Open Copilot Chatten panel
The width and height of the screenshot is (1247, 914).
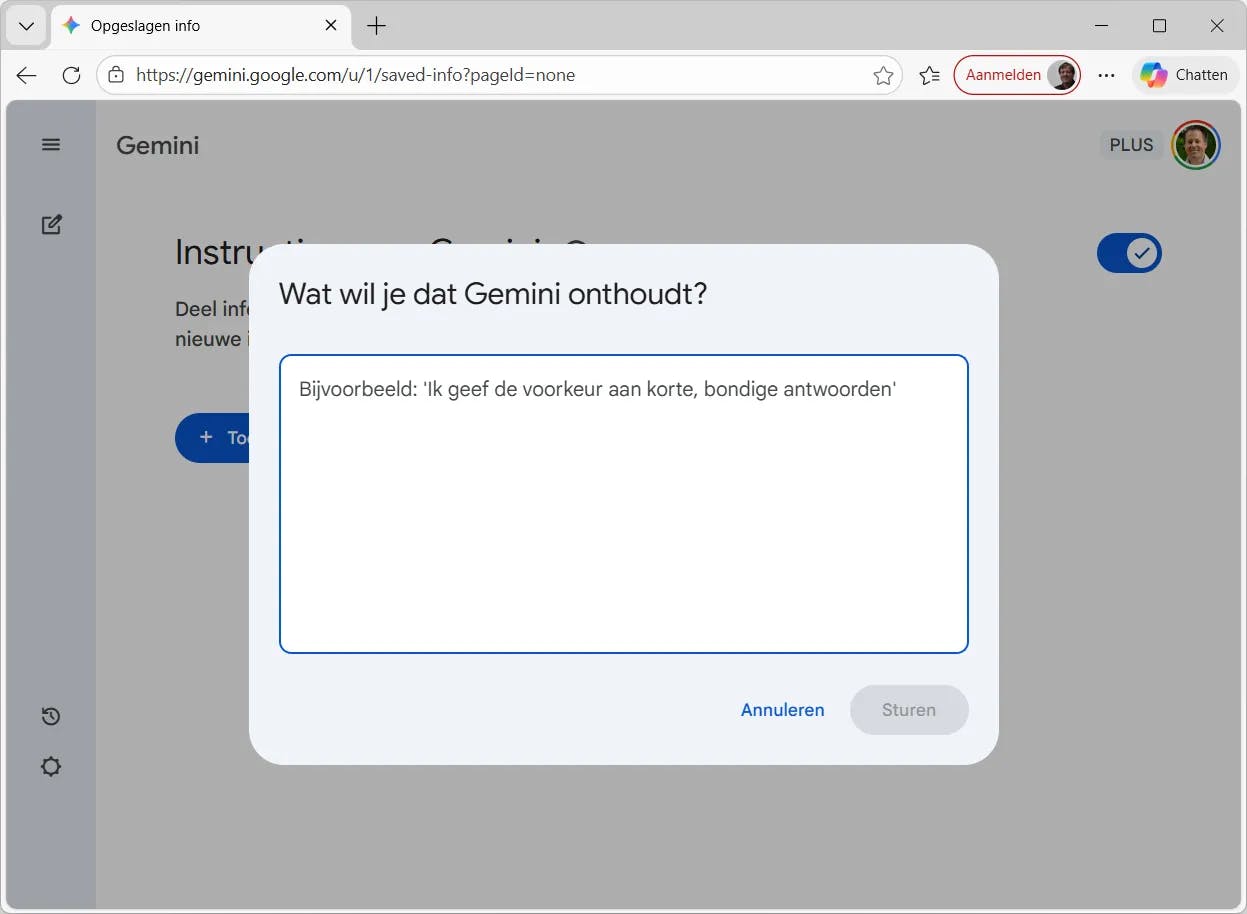tap(1184, 75)
